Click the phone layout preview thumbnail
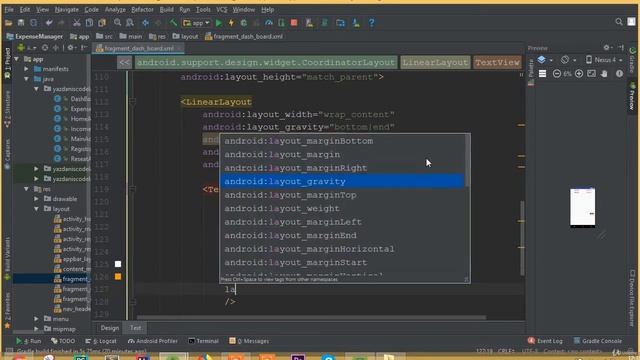640x360 pixels. click(582, 207)
